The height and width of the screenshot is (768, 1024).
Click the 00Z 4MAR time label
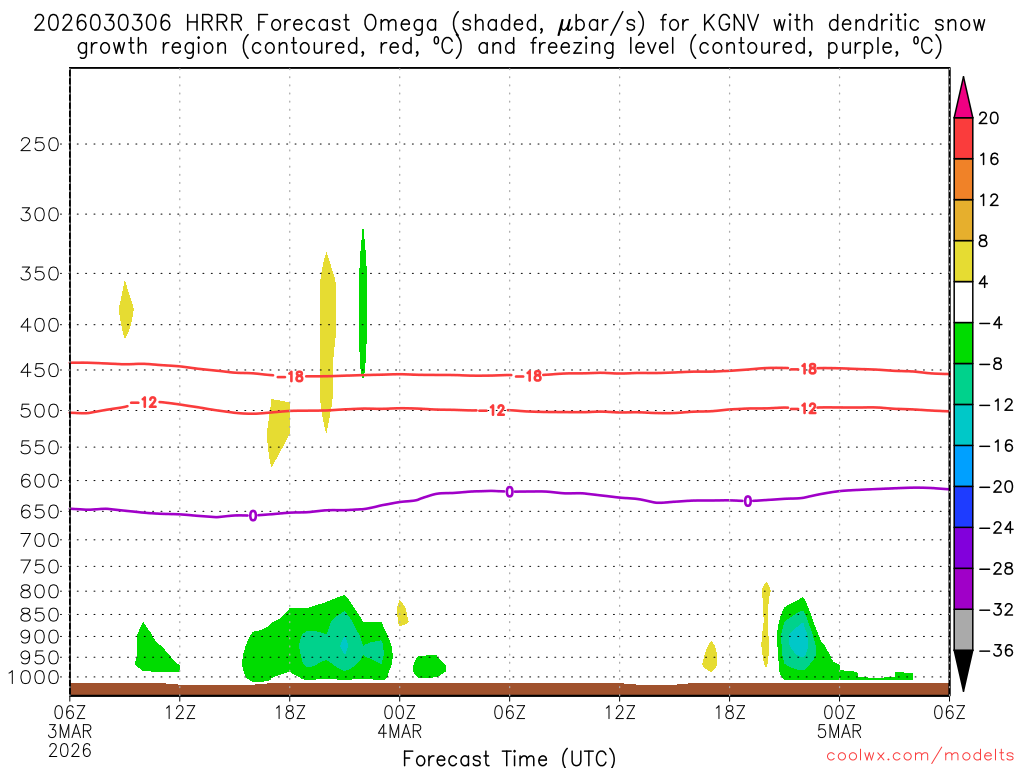pos(400,722)
